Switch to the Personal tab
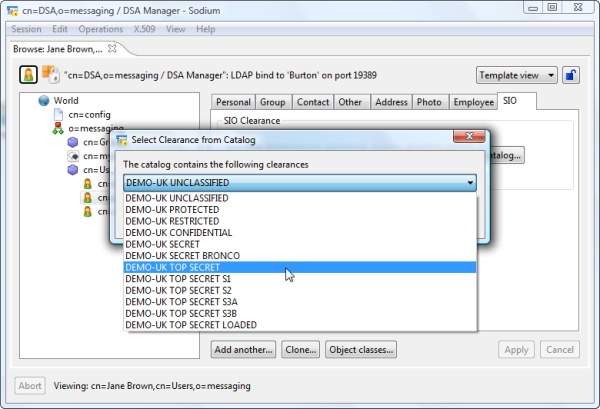 click(x=233, y=102)
